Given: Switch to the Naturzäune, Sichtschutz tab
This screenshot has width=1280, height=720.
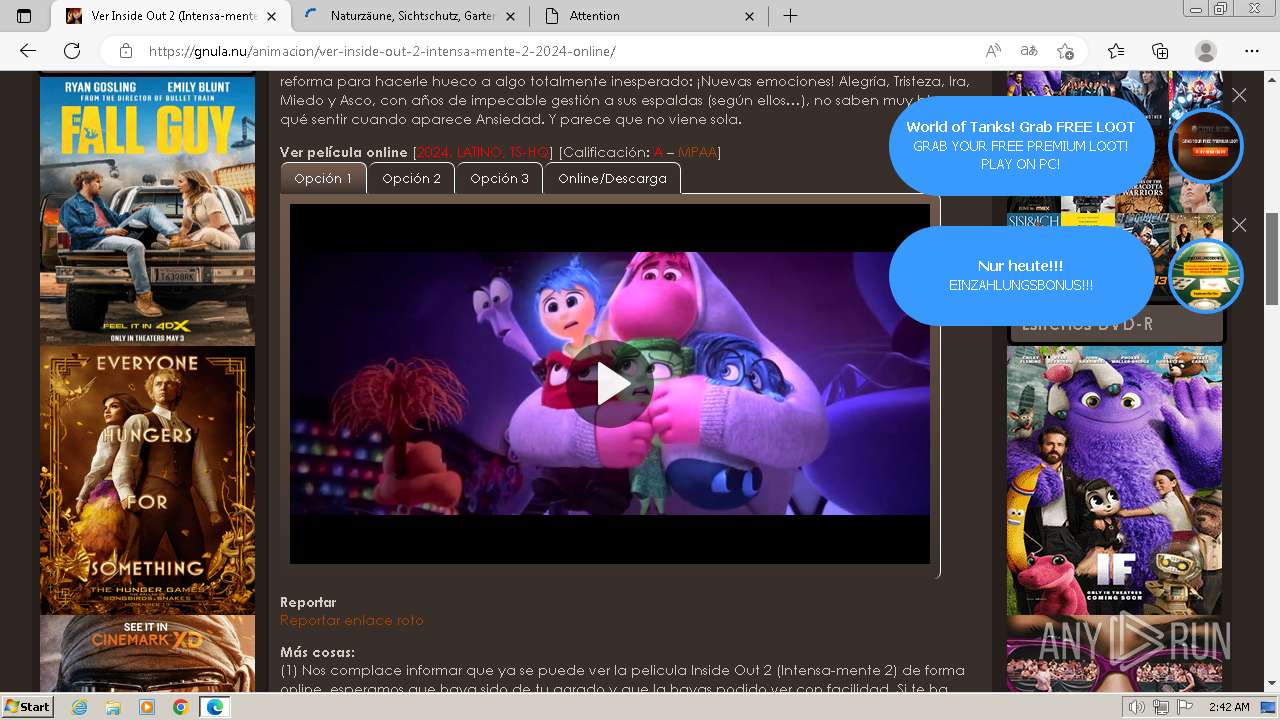Looking at the screenshot, I should [413, 16].
